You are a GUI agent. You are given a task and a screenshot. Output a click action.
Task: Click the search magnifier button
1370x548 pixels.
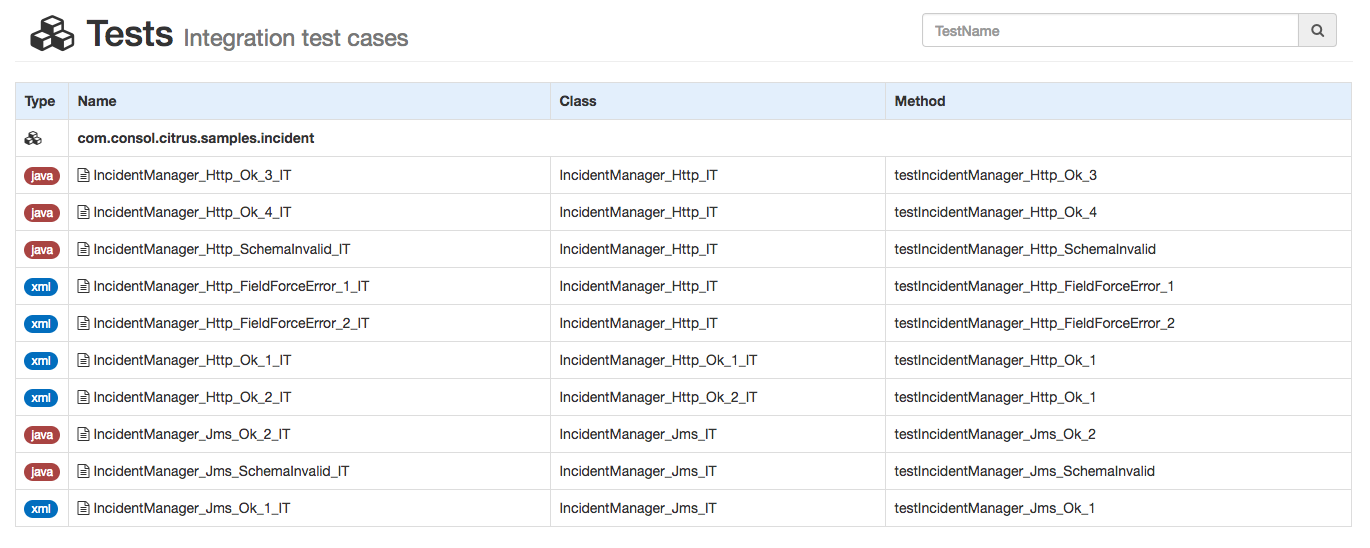(x=1317, y=31)
